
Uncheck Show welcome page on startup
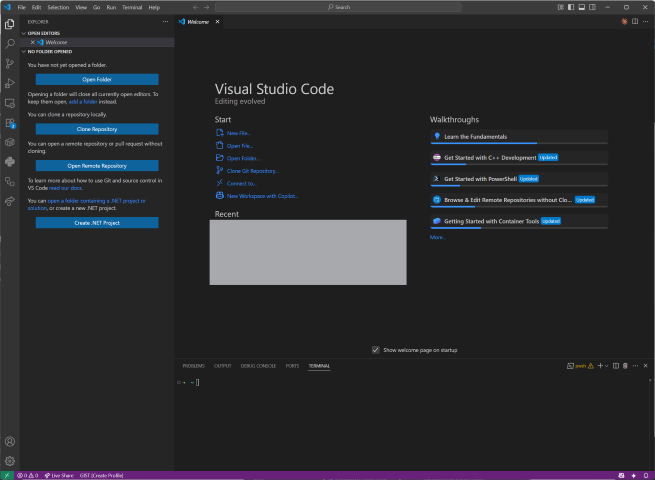[376, 350]
